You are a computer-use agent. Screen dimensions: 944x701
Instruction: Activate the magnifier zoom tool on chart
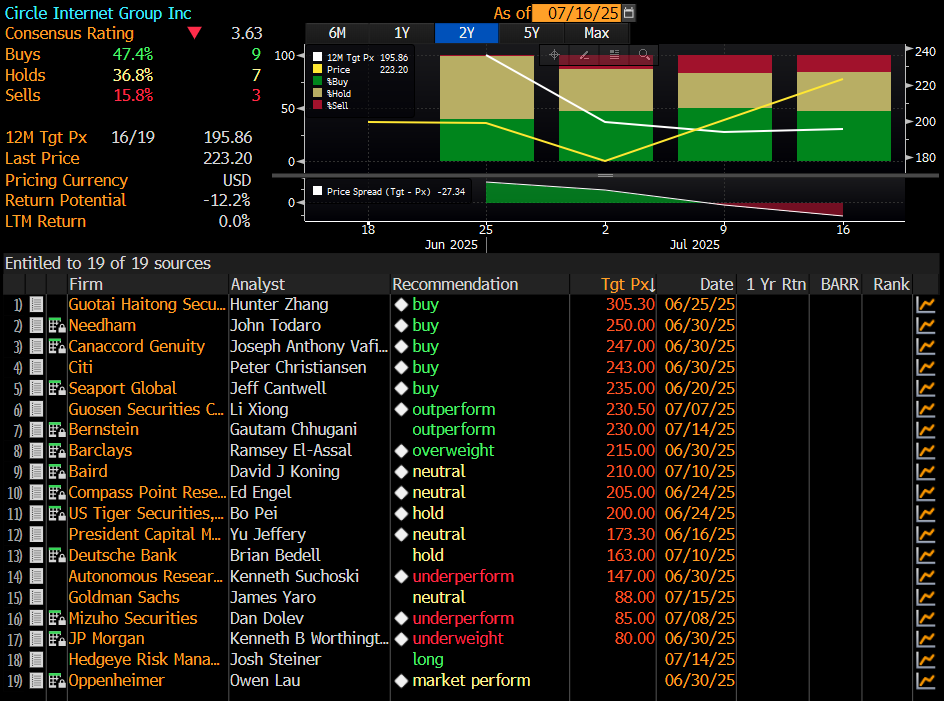coord(644,55)
